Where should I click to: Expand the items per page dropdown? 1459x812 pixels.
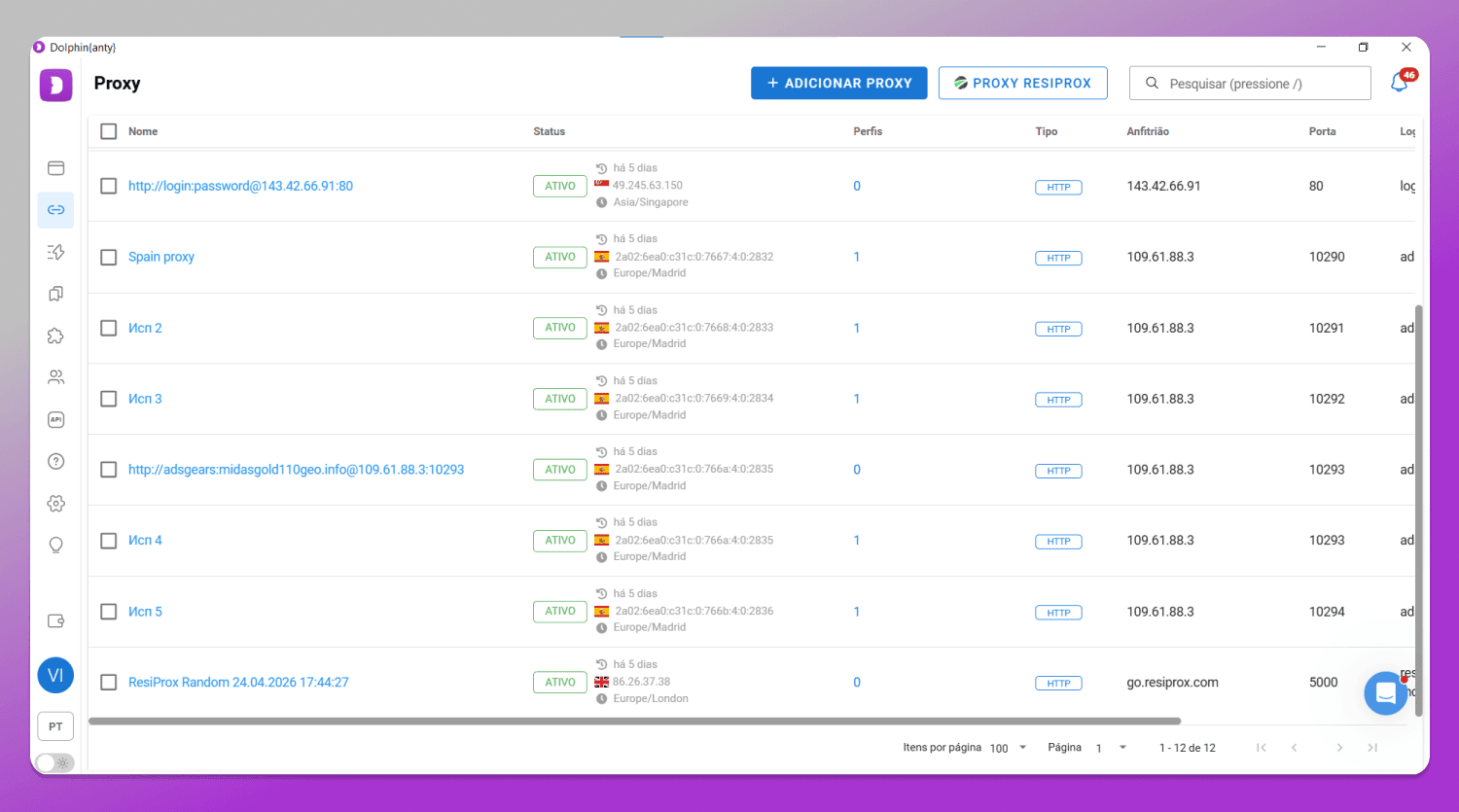[1009, 748]
